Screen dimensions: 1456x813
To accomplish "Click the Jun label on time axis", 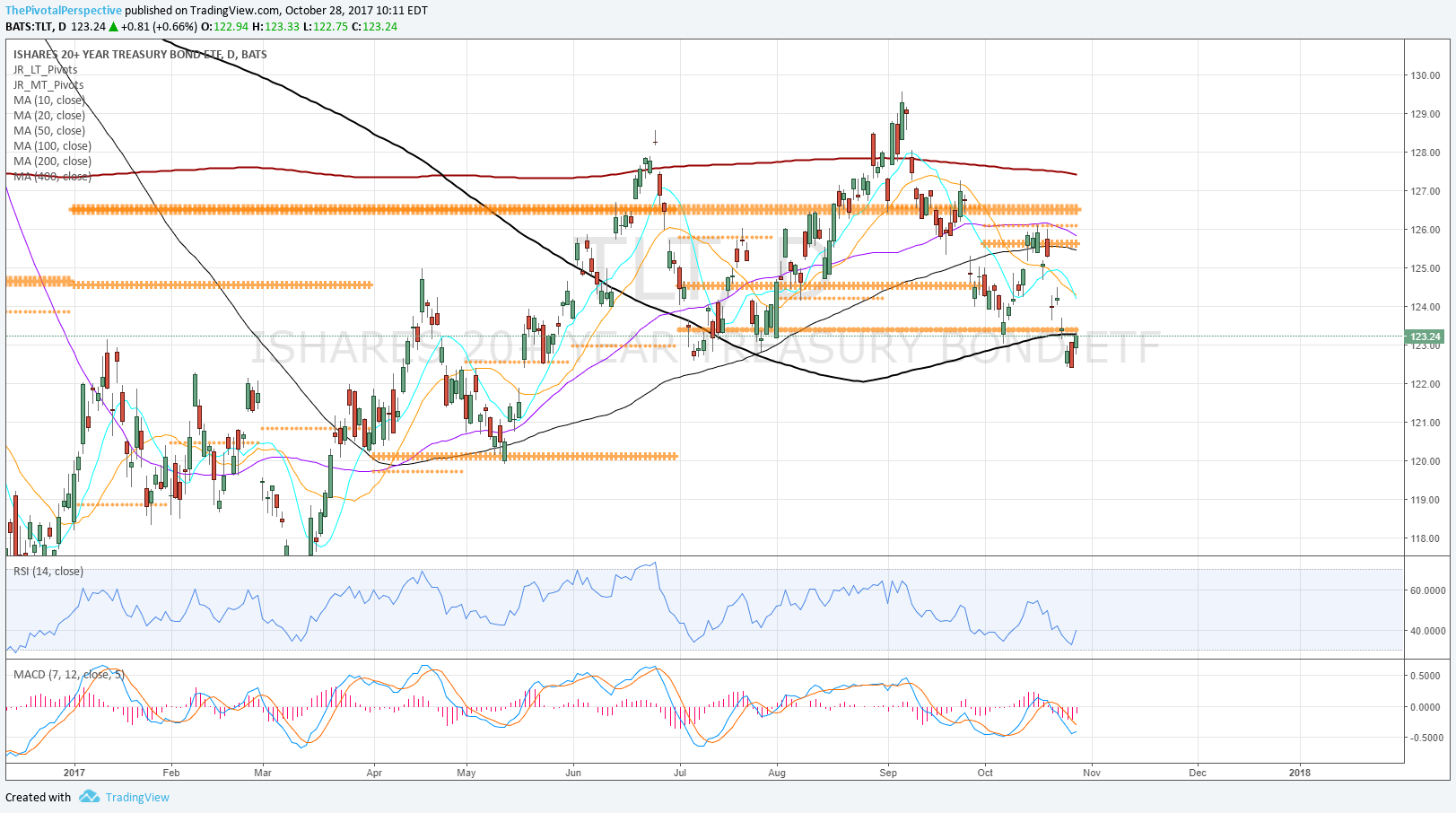I will (x=573, y=773).
